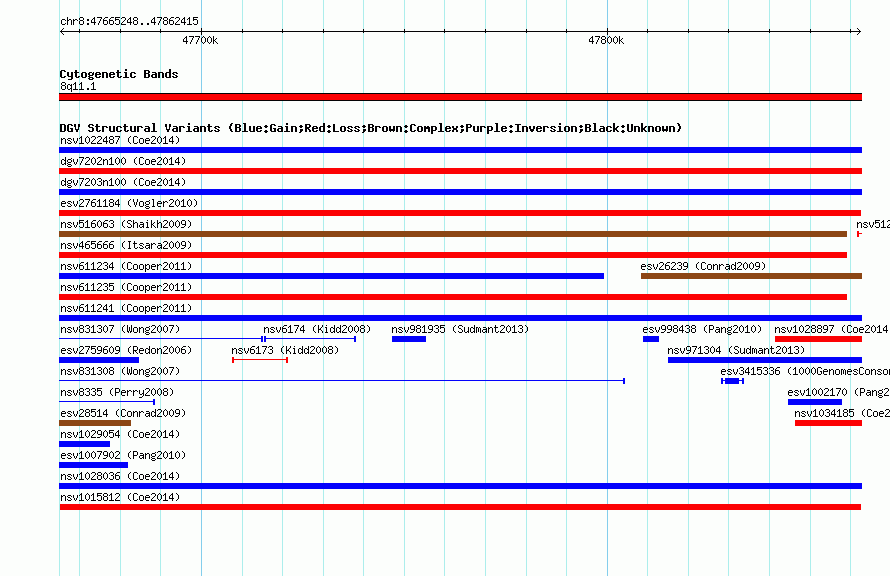Viewport: 890px width, 576px height.
Task: Click the red bar under dgv7202n100
Action: click(x=460, y=171)
